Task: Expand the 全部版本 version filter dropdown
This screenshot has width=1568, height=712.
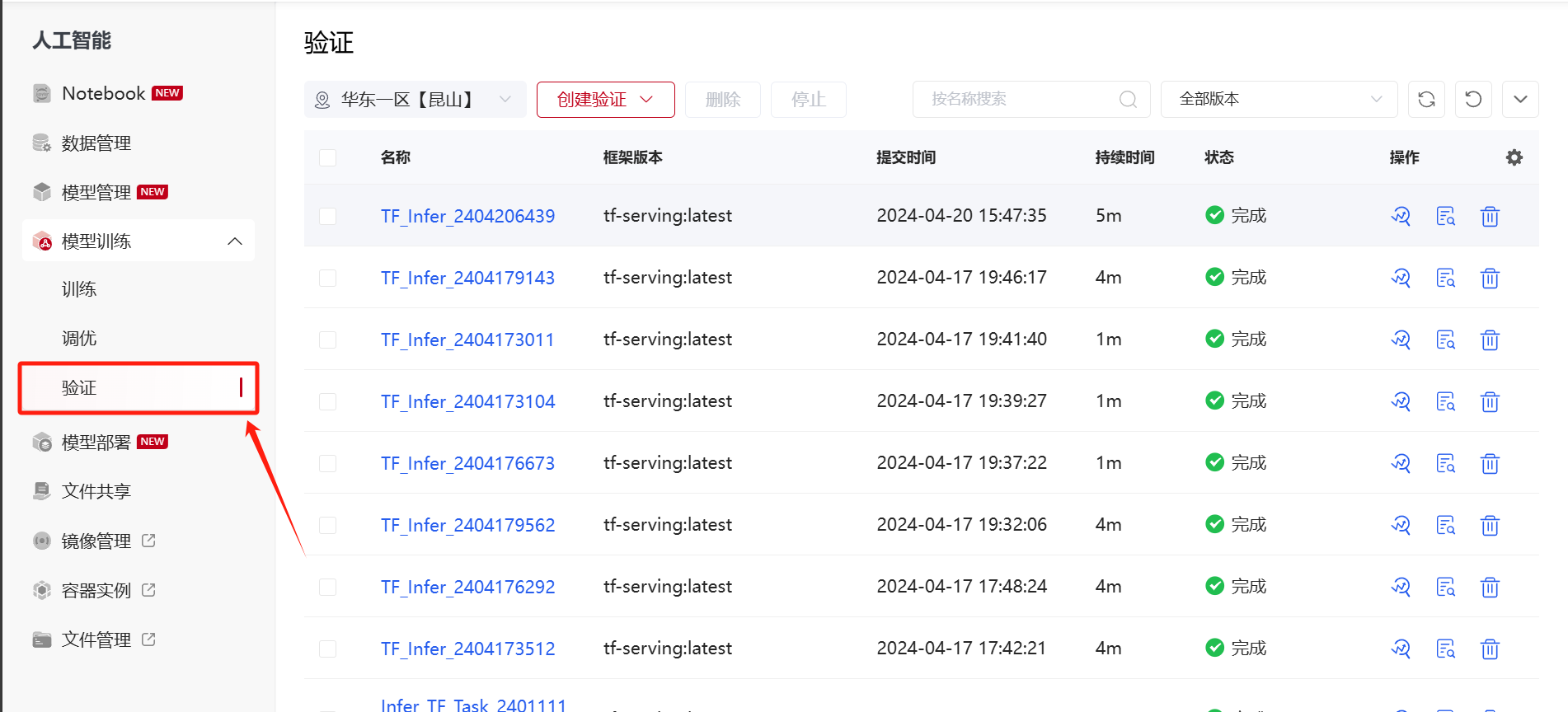Action: 1279,100
